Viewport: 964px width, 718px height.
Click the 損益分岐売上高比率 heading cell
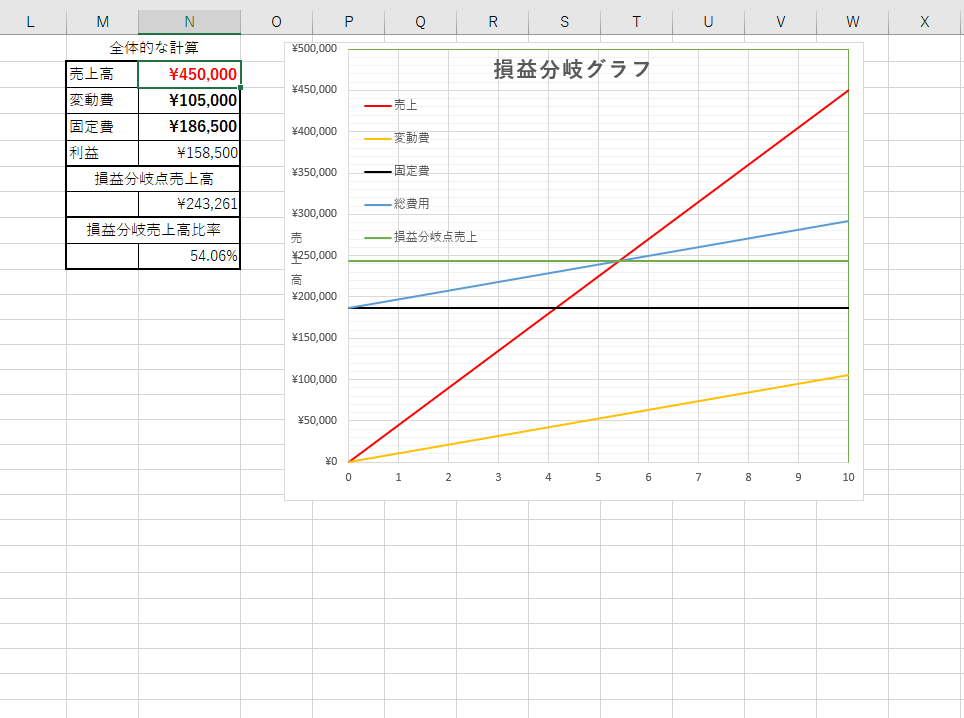point(154,230)
